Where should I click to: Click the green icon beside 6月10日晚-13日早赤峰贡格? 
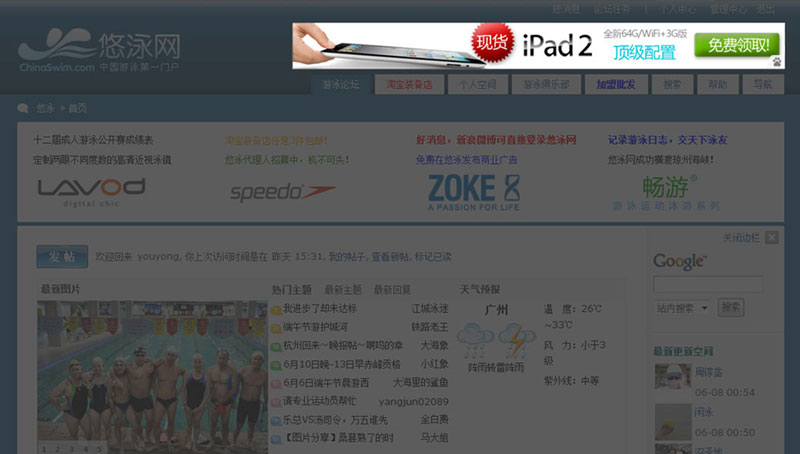pyautogui.click(x=276, y=365)
